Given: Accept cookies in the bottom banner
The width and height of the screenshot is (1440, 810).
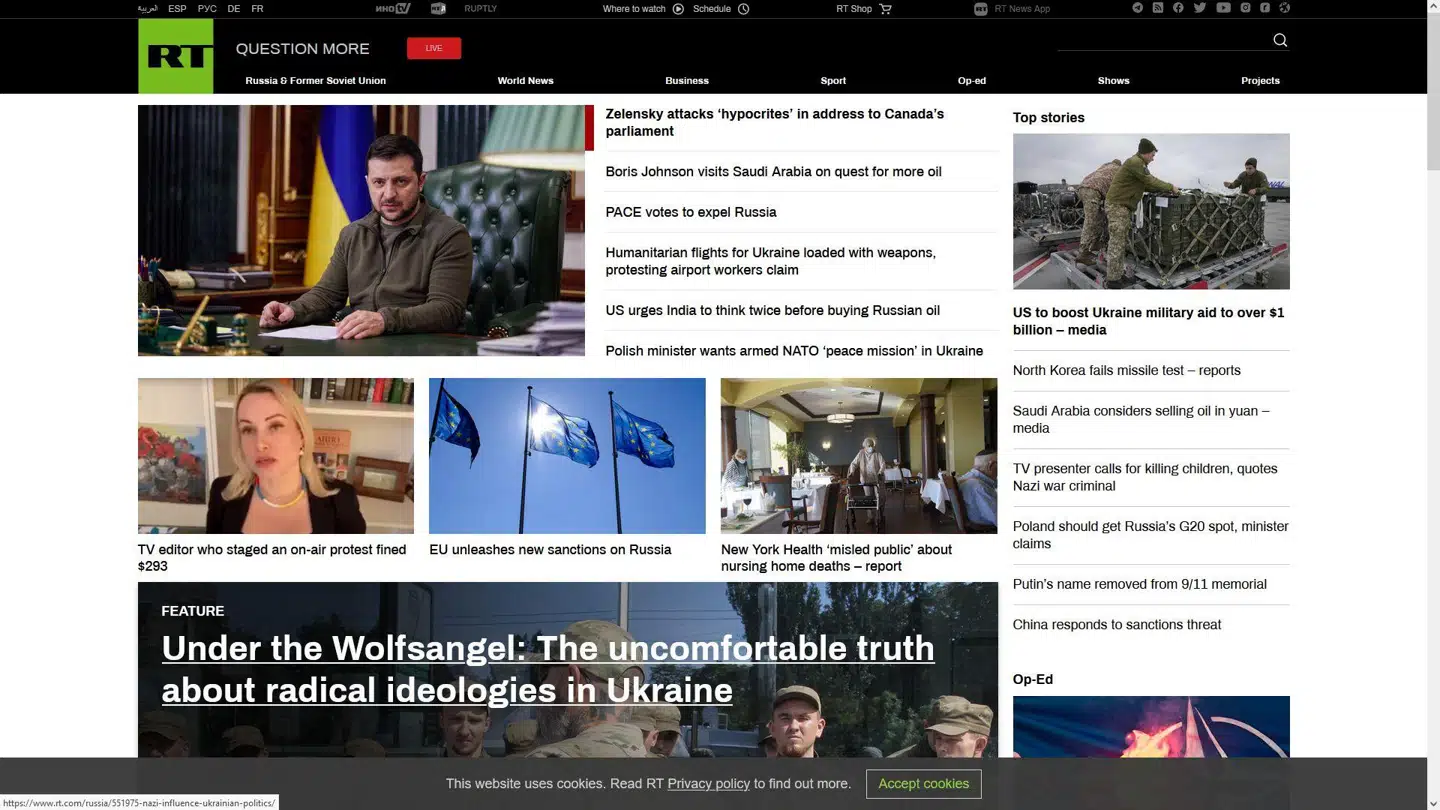Looking at the screenshot, I should [923, 784].
